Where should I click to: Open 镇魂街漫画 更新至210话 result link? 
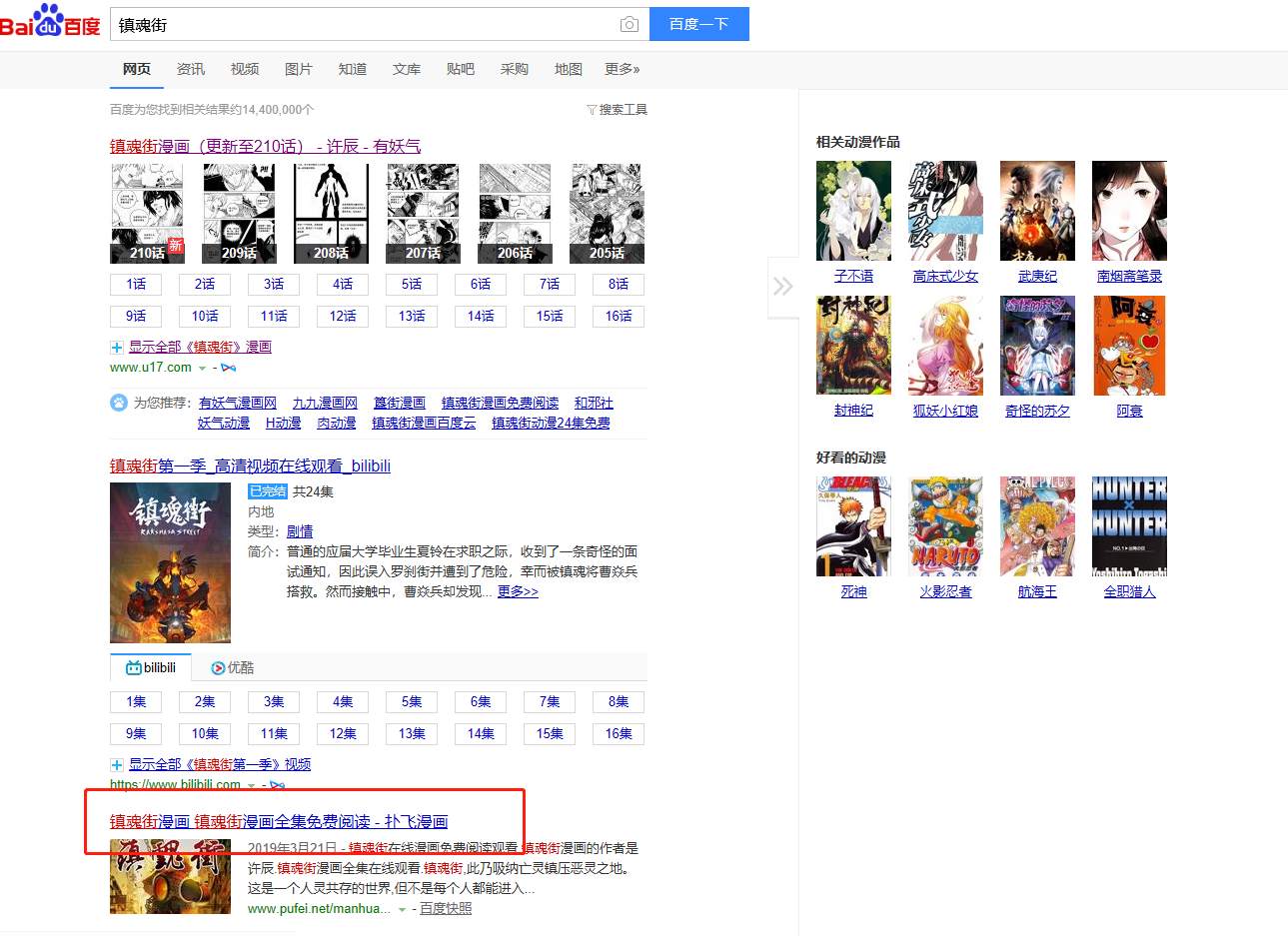point(265,146)
